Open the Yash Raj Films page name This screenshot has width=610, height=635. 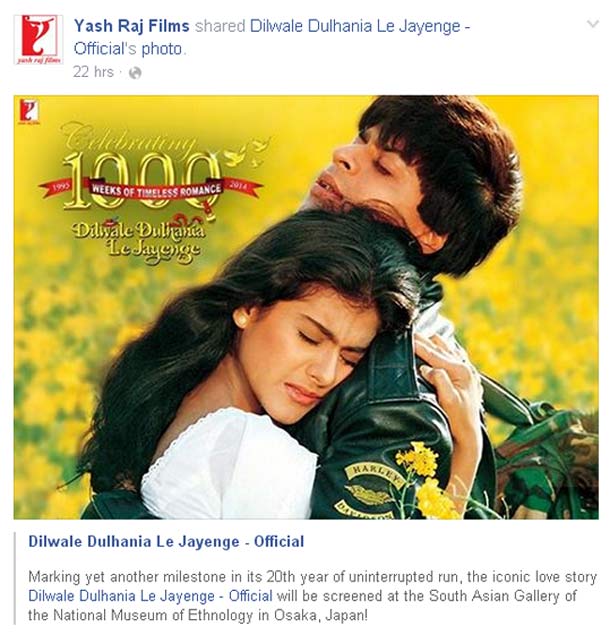point(132,26)
